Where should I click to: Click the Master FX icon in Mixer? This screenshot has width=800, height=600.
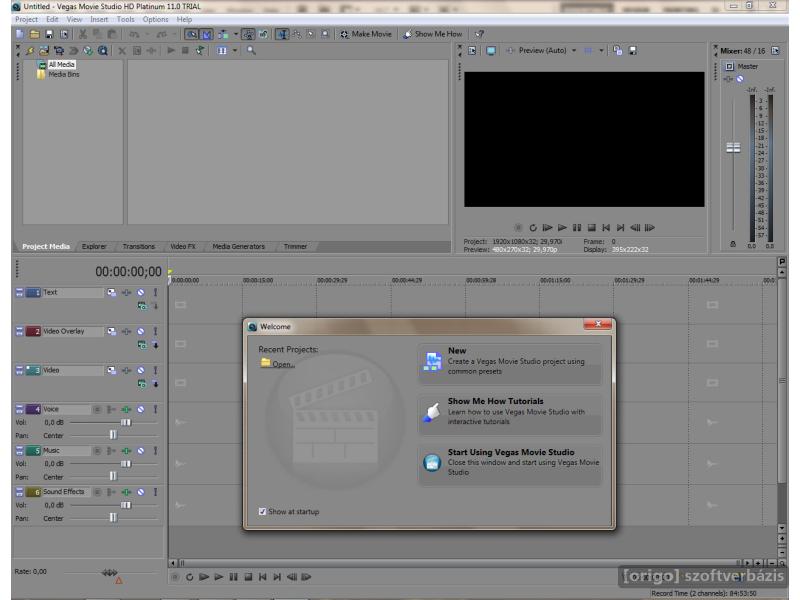click(728, 79)
